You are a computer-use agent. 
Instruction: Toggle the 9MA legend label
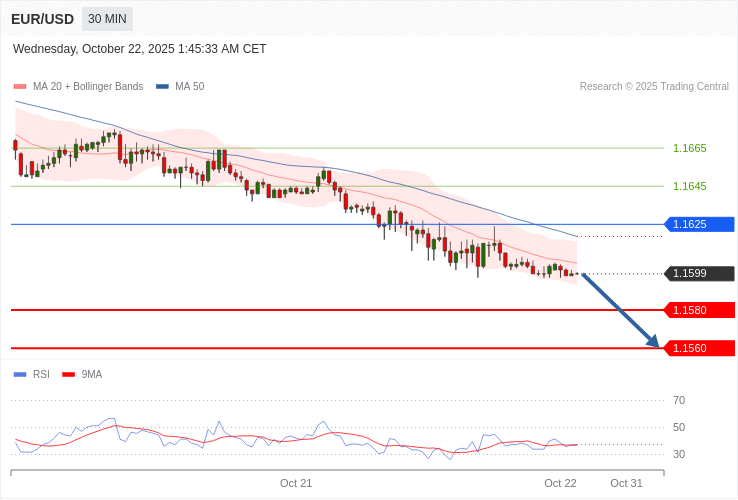[92, 375]
